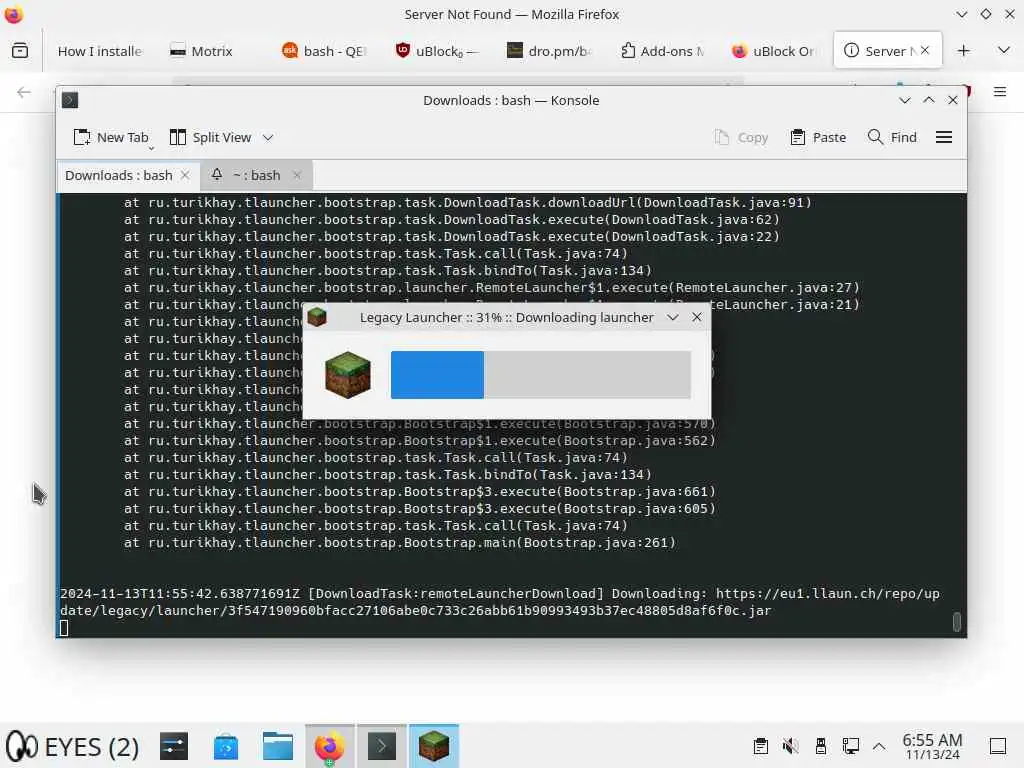Click the terminal cursor prompt line

[x=64, y=628]
